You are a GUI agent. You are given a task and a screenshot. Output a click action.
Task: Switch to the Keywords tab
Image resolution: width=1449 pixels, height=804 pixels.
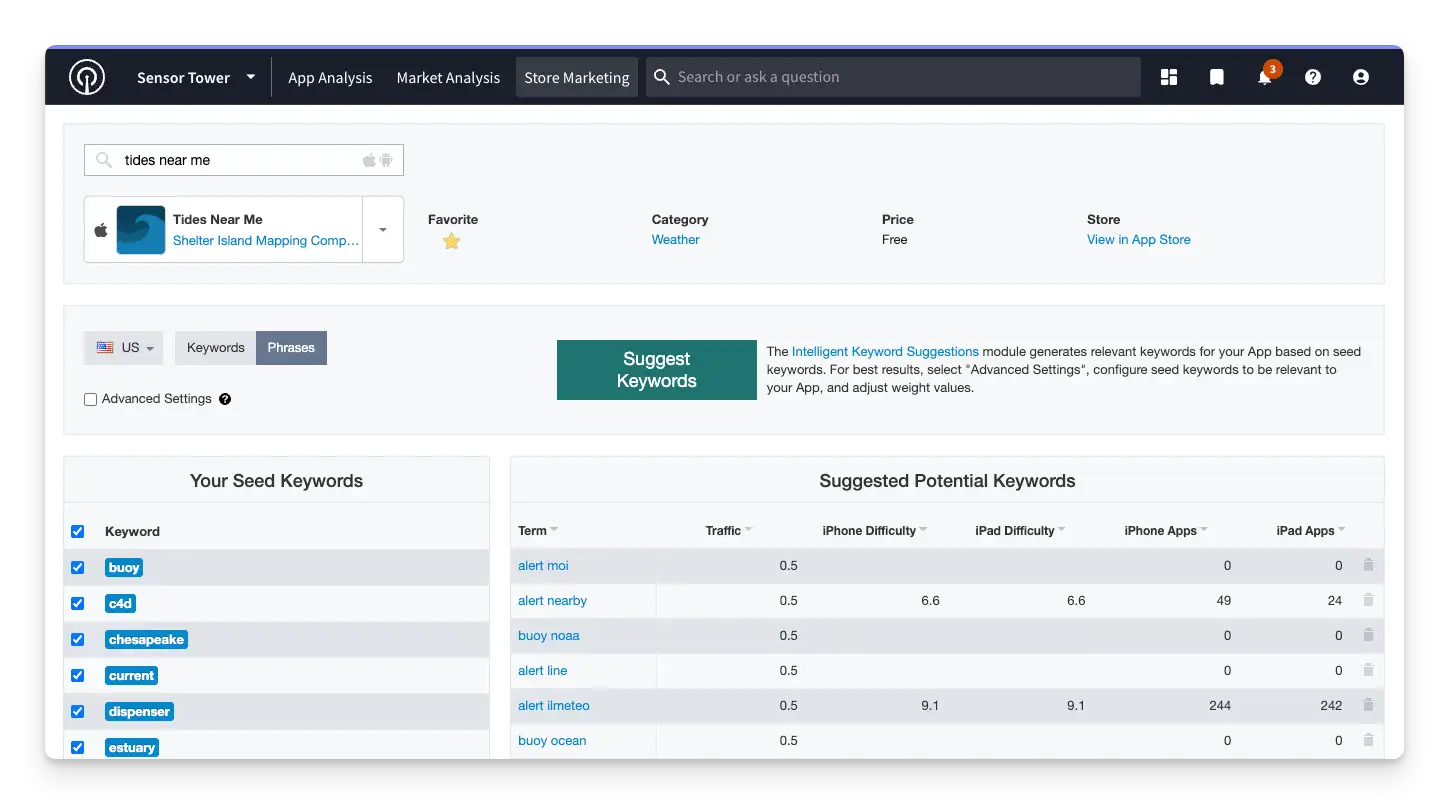coord(216,348)
